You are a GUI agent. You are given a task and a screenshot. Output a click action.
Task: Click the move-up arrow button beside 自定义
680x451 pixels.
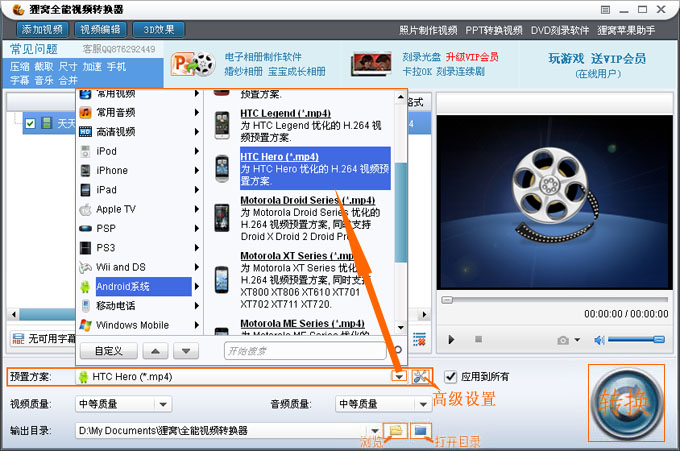tap(156, 351)
